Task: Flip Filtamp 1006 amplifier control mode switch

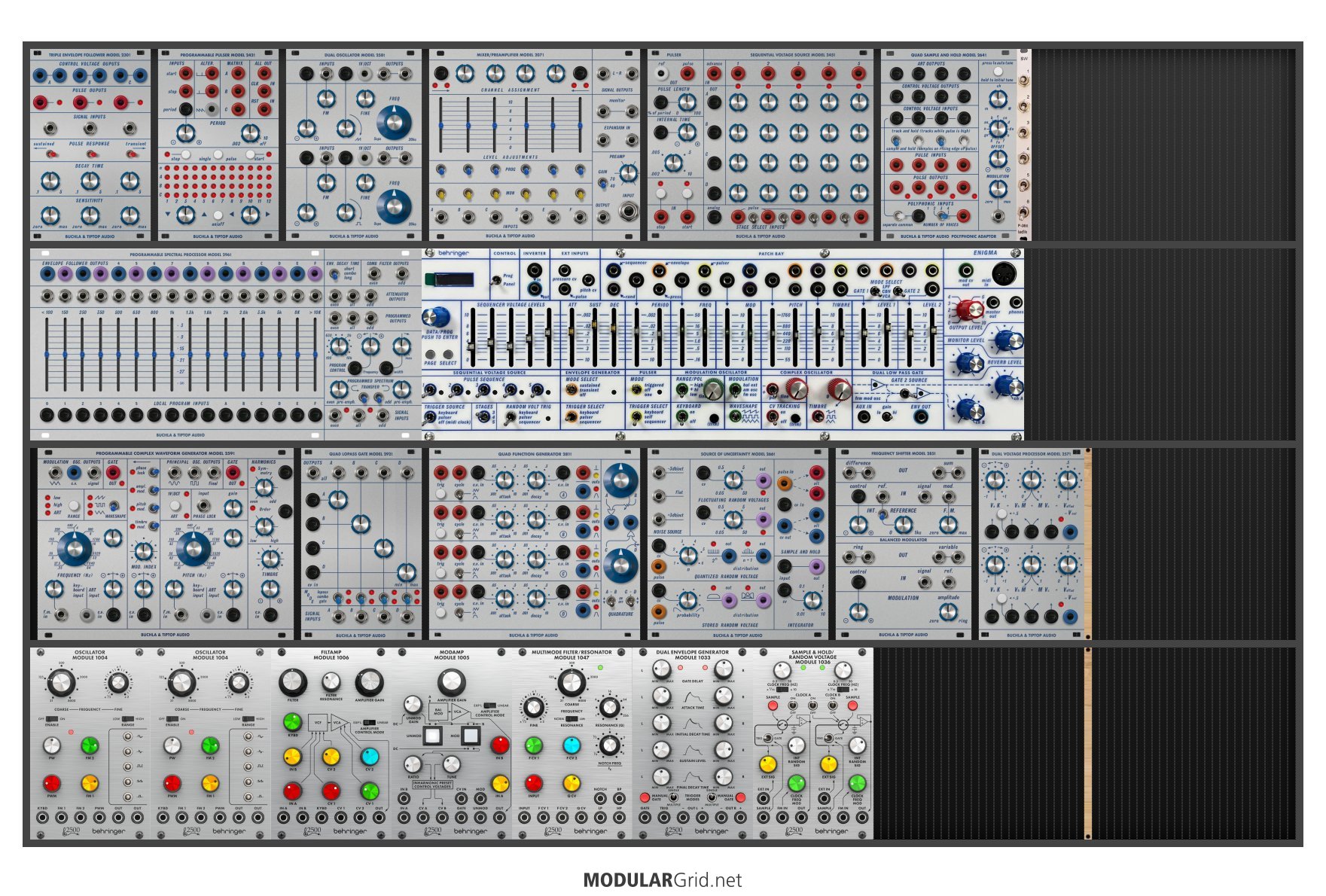Action: (x=370, y=721)
